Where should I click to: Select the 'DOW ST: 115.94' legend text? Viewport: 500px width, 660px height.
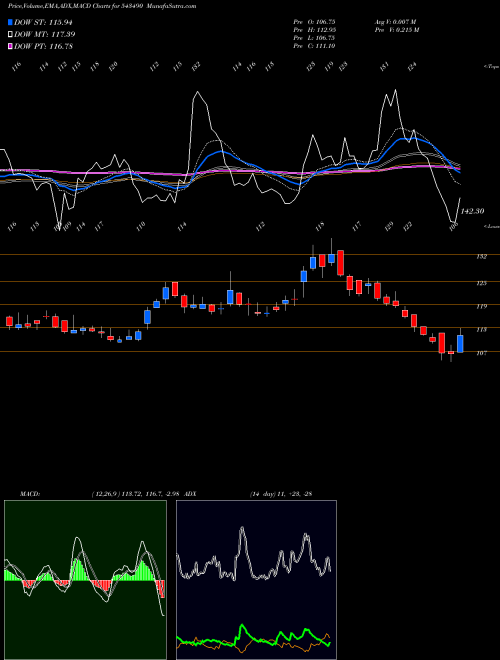click(44, 22)
